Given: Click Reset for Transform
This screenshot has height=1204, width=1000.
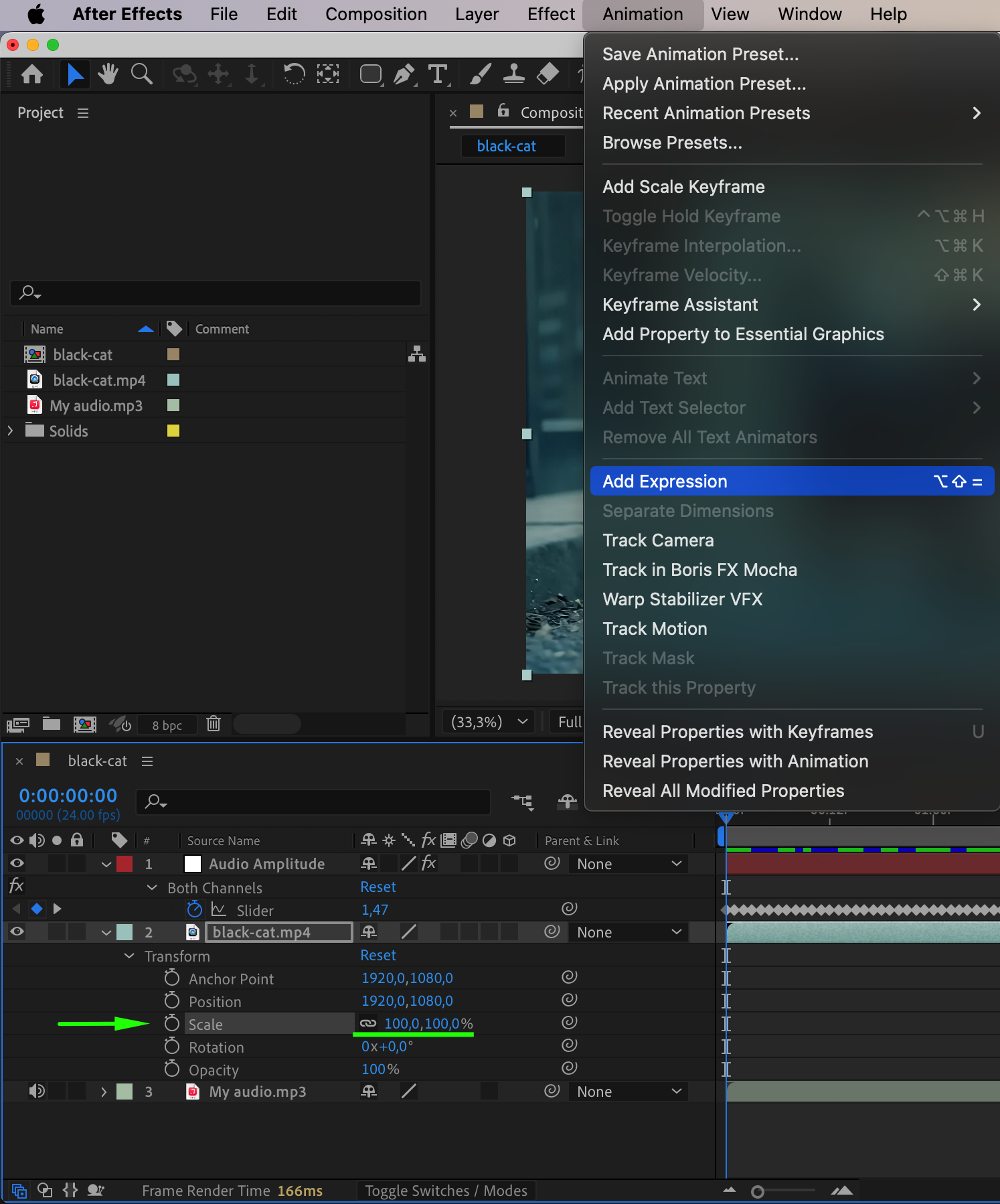Looking at the screenshot, I should click(x=378, y=955).
